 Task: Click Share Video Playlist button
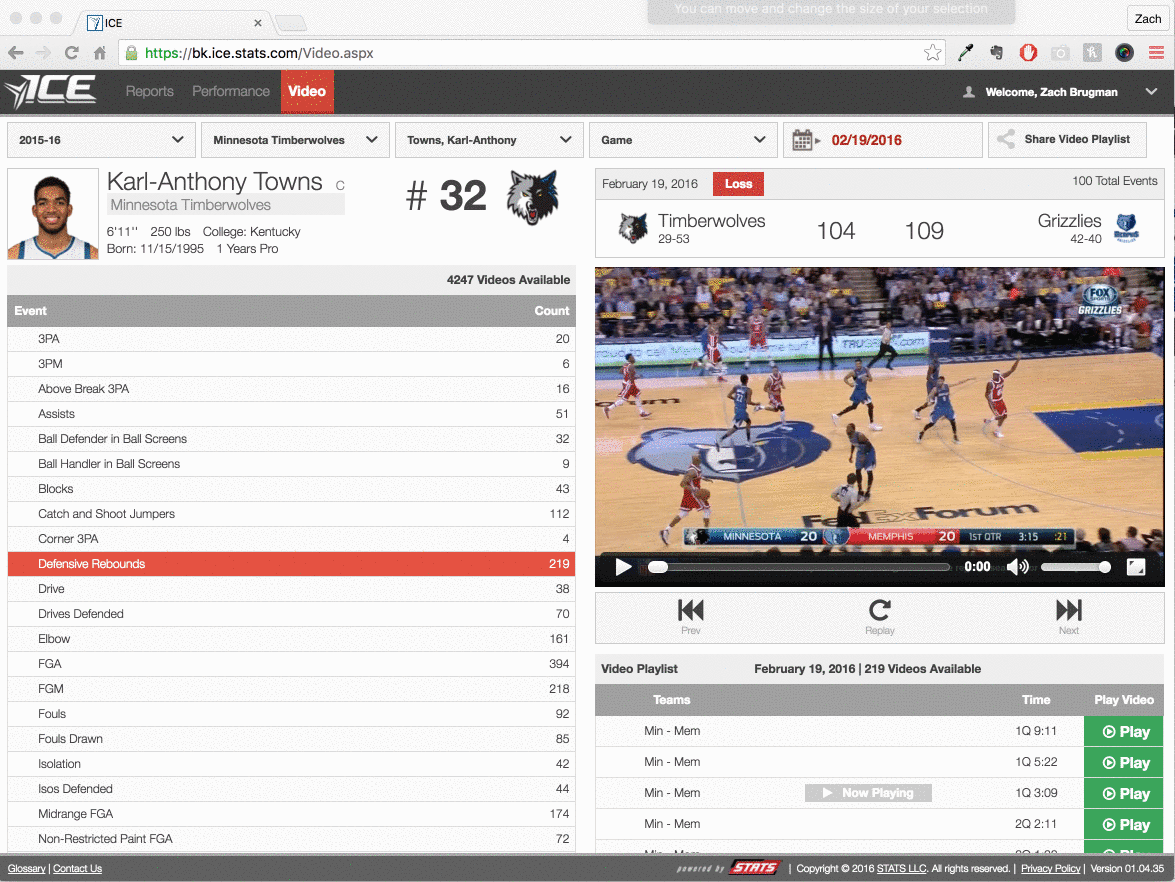point(1067,140)
